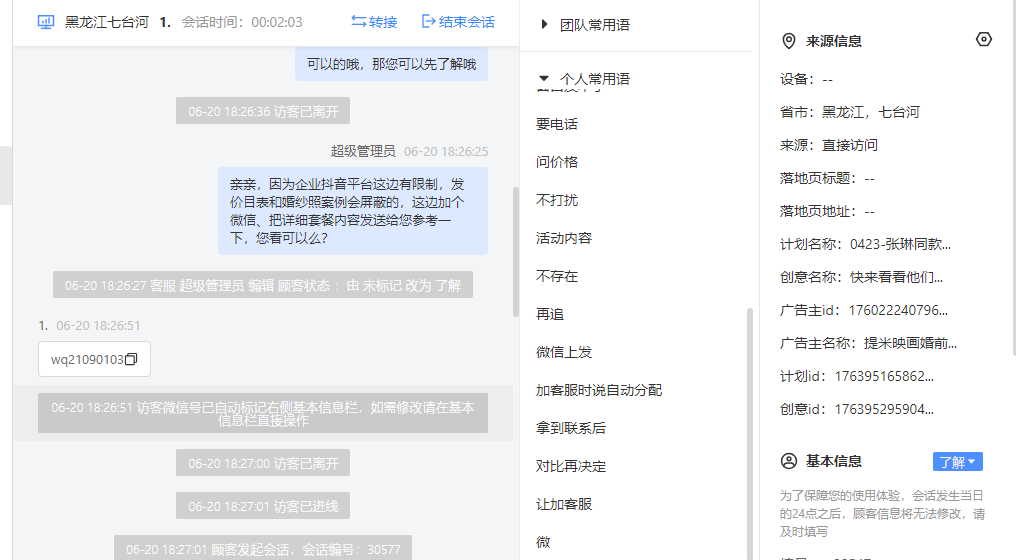Screen dimensions: 1016x560
Task: Select the 拿到联系后 quick phrase
Action: tap(571, 428)
